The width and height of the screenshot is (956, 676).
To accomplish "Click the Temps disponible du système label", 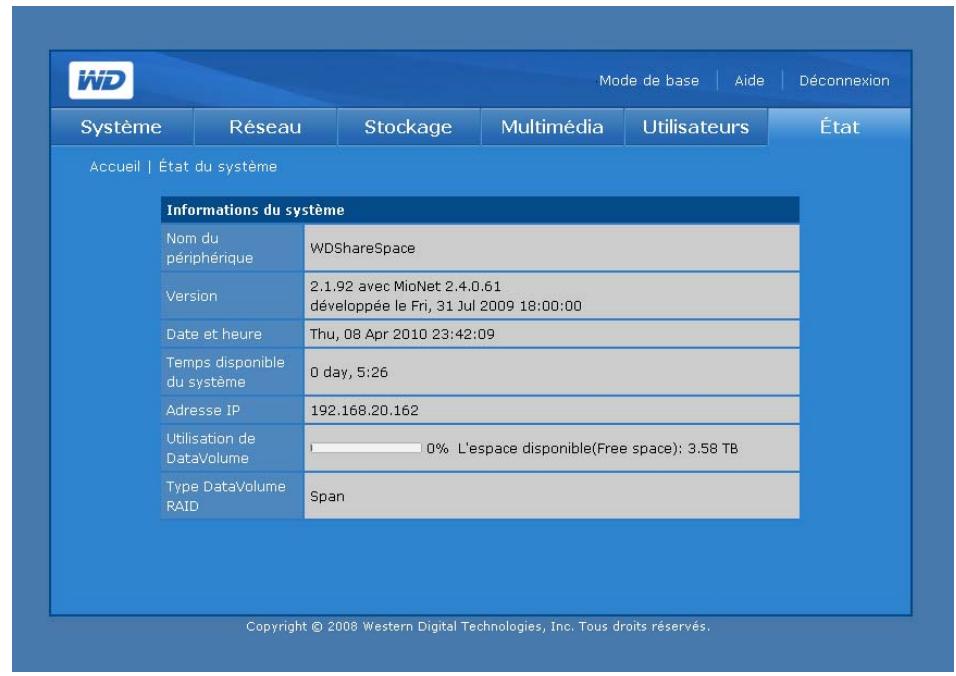I will 225,372.
